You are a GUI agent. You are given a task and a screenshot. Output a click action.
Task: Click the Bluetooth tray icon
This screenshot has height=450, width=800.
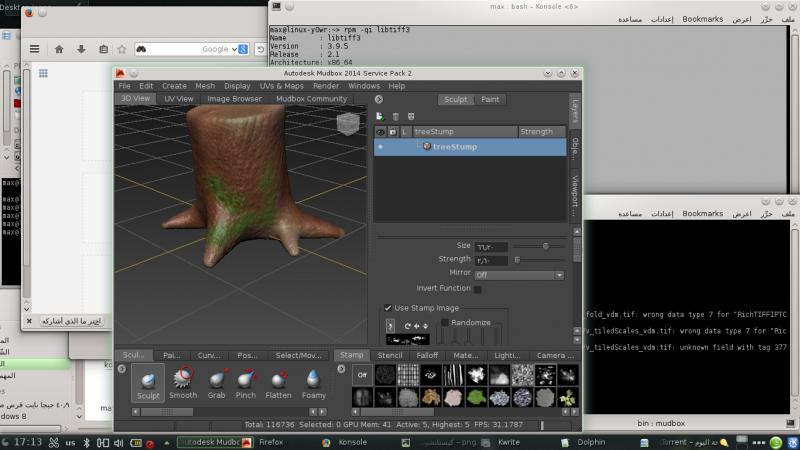[87, 442]
